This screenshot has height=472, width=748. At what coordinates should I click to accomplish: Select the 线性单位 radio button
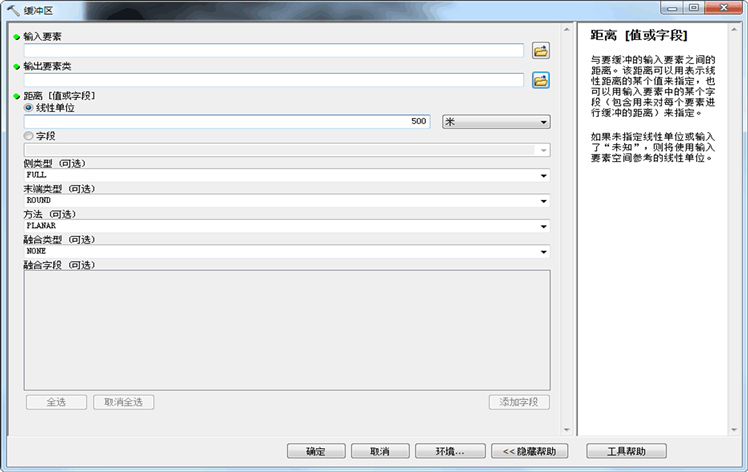click(x=28, y=108)
